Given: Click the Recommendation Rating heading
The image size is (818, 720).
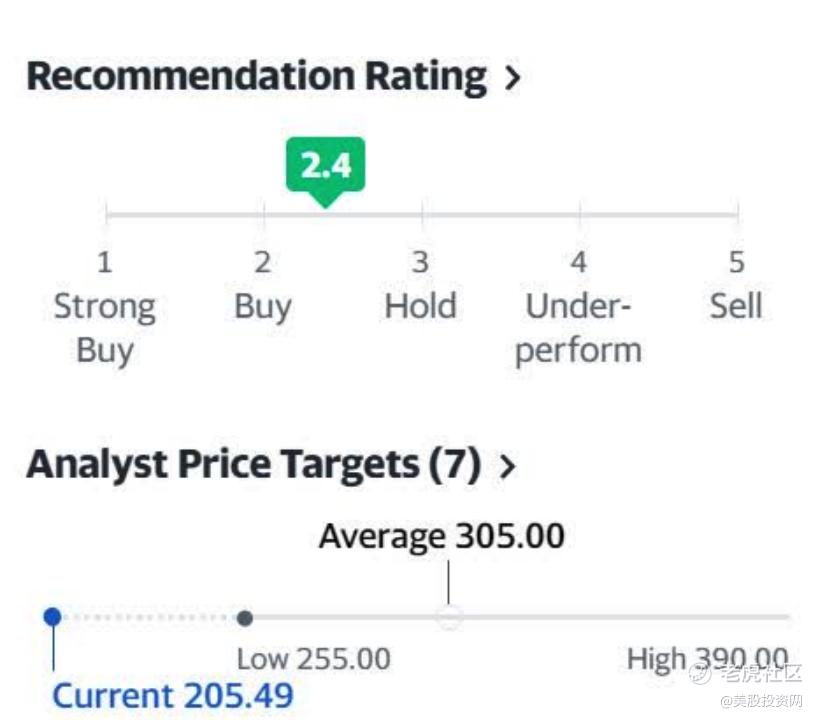Looking at the screenshot, I should coord(256,77).
